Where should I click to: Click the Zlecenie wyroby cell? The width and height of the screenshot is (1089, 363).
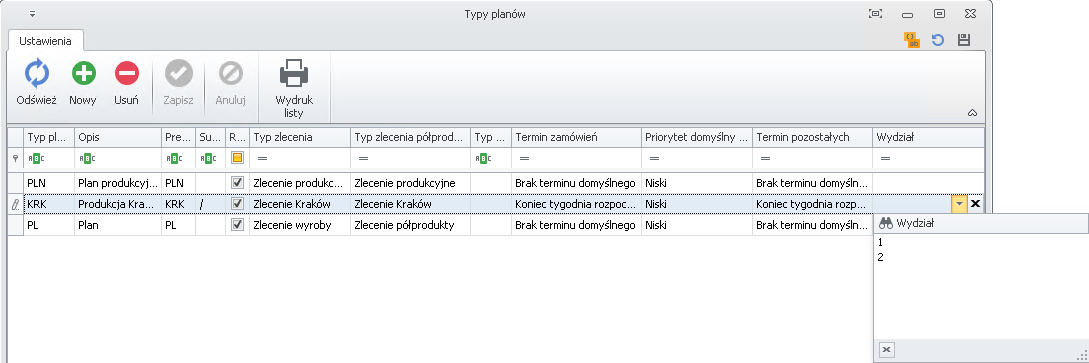pyautogui.click(x=300, y=226)
